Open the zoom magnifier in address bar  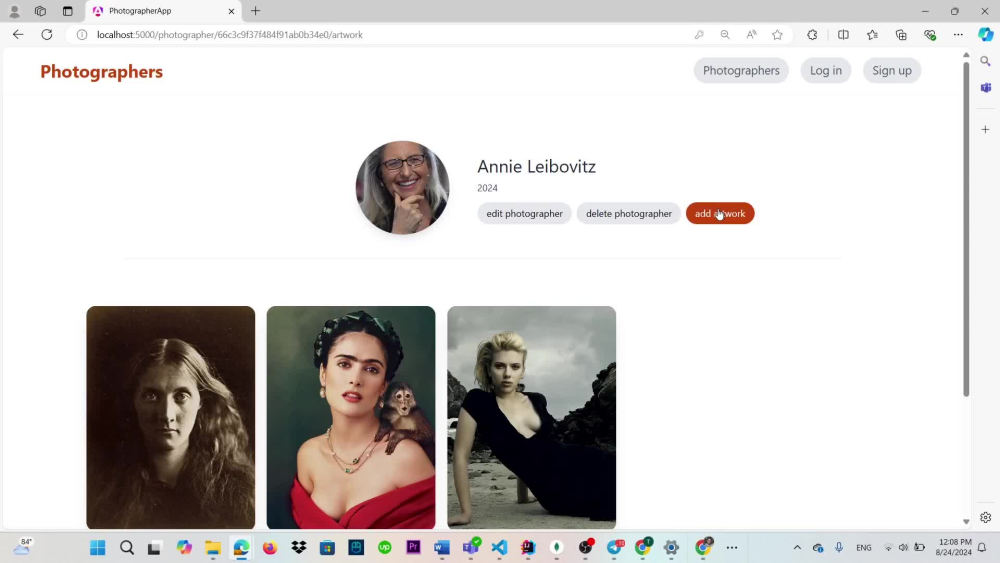[725, 34]
